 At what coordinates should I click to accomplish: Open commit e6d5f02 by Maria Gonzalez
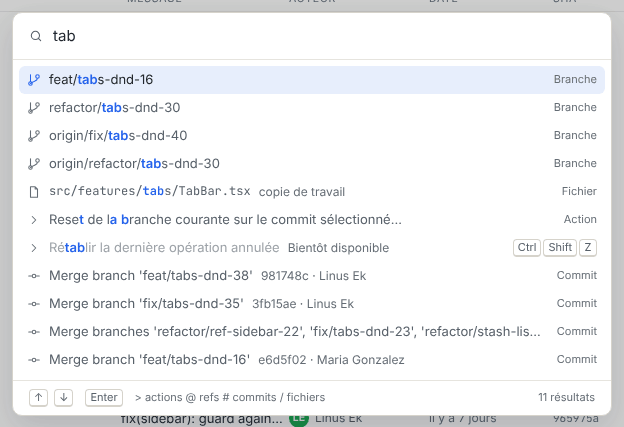coord(312,360)
